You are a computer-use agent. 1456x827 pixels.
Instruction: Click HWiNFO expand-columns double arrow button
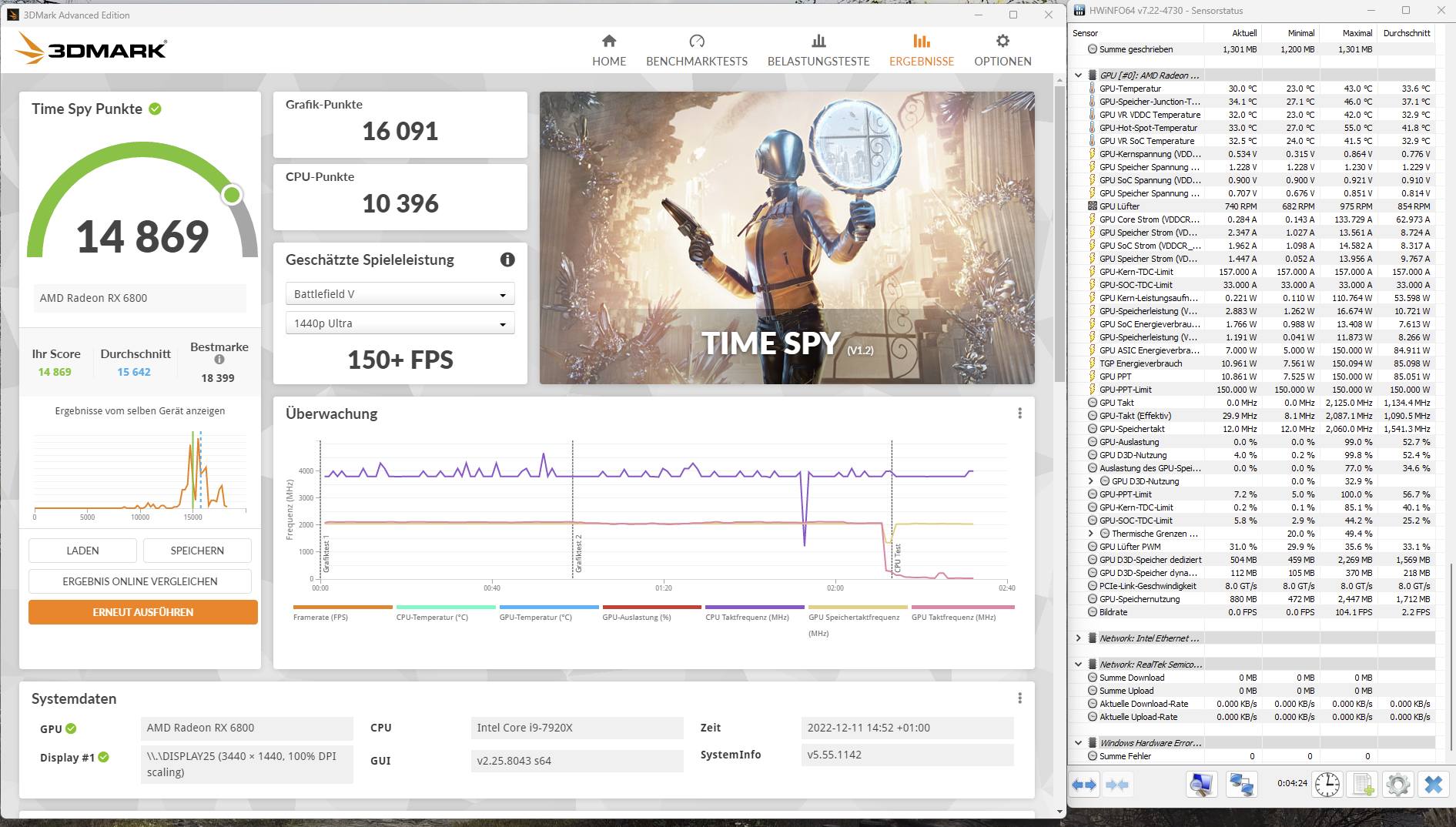click(1084, 785)
